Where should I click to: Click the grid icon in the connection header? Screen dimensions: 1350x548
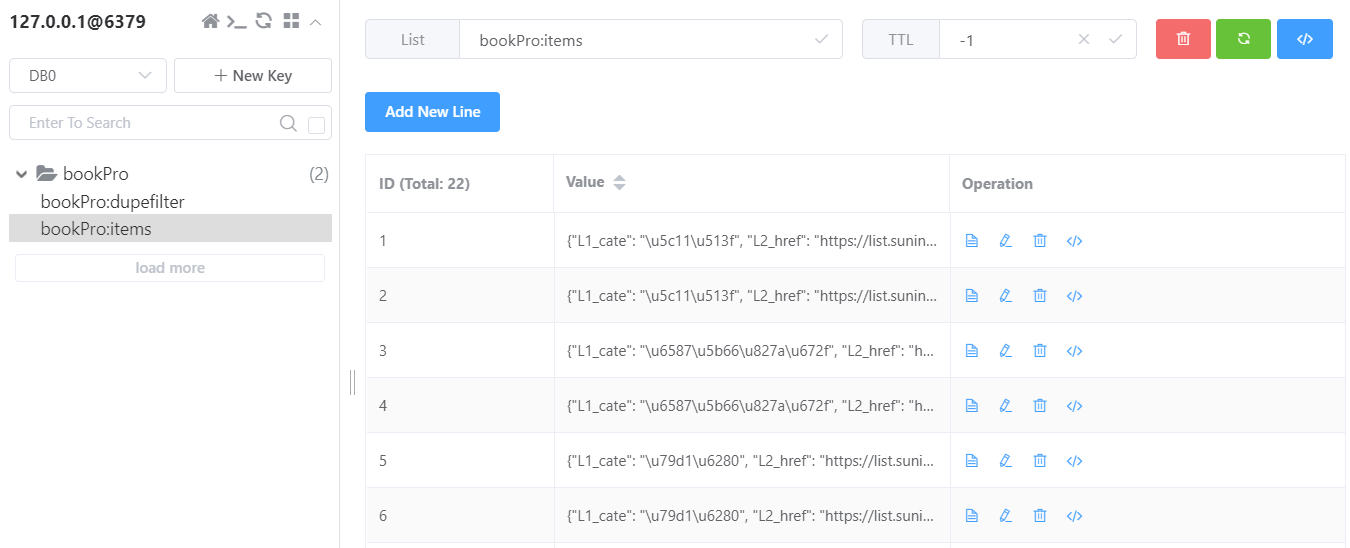[x=291, y=21]
